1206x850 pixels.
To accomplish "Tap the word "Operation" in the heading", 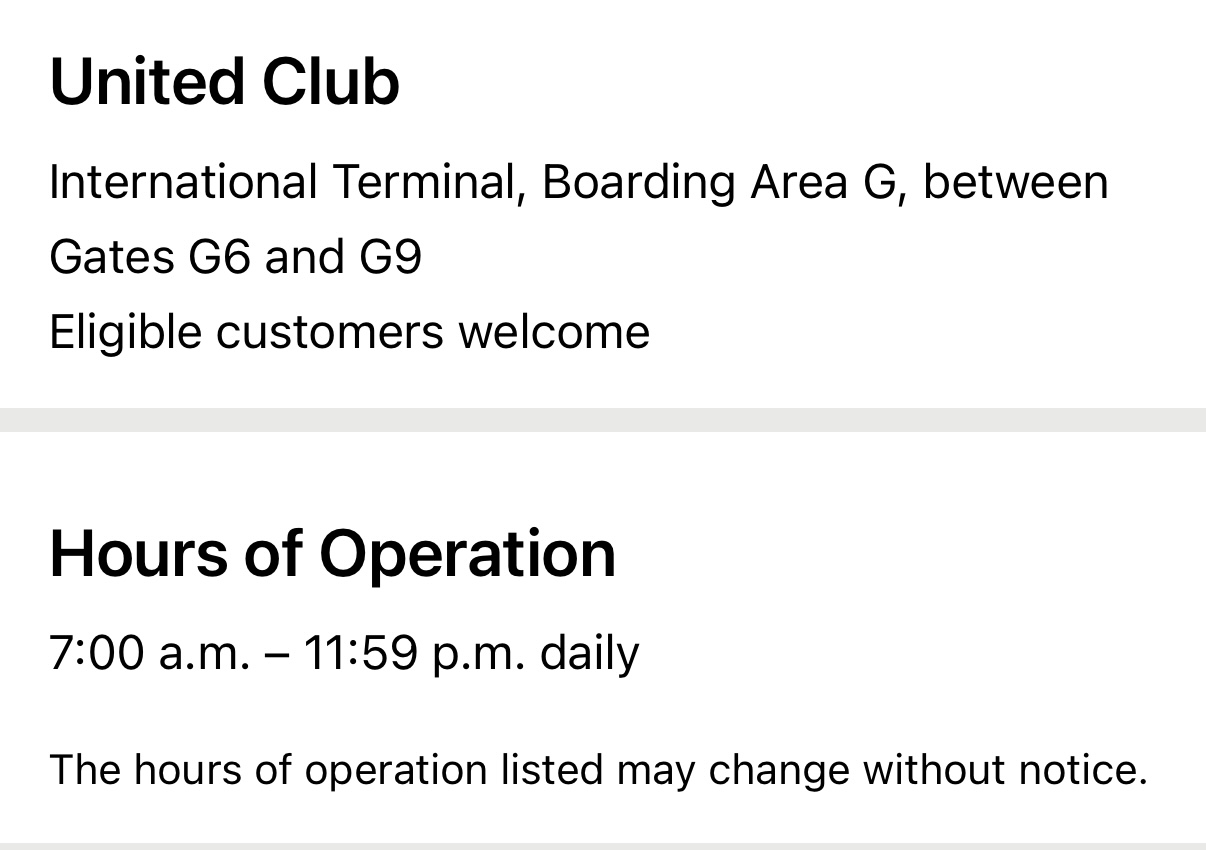I will (x=467, y=554).
